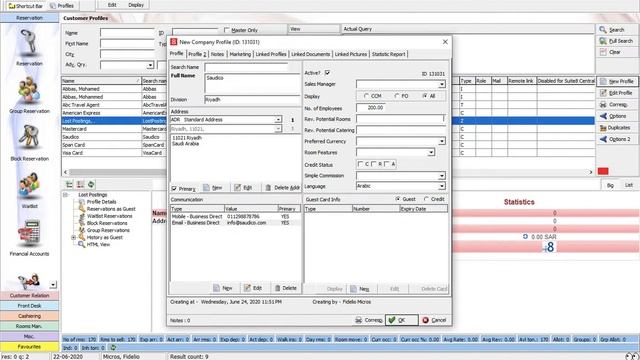Toggle the Primary address checkbox
The width and height of the screenshot is (640, 360).
pos(174,189)
